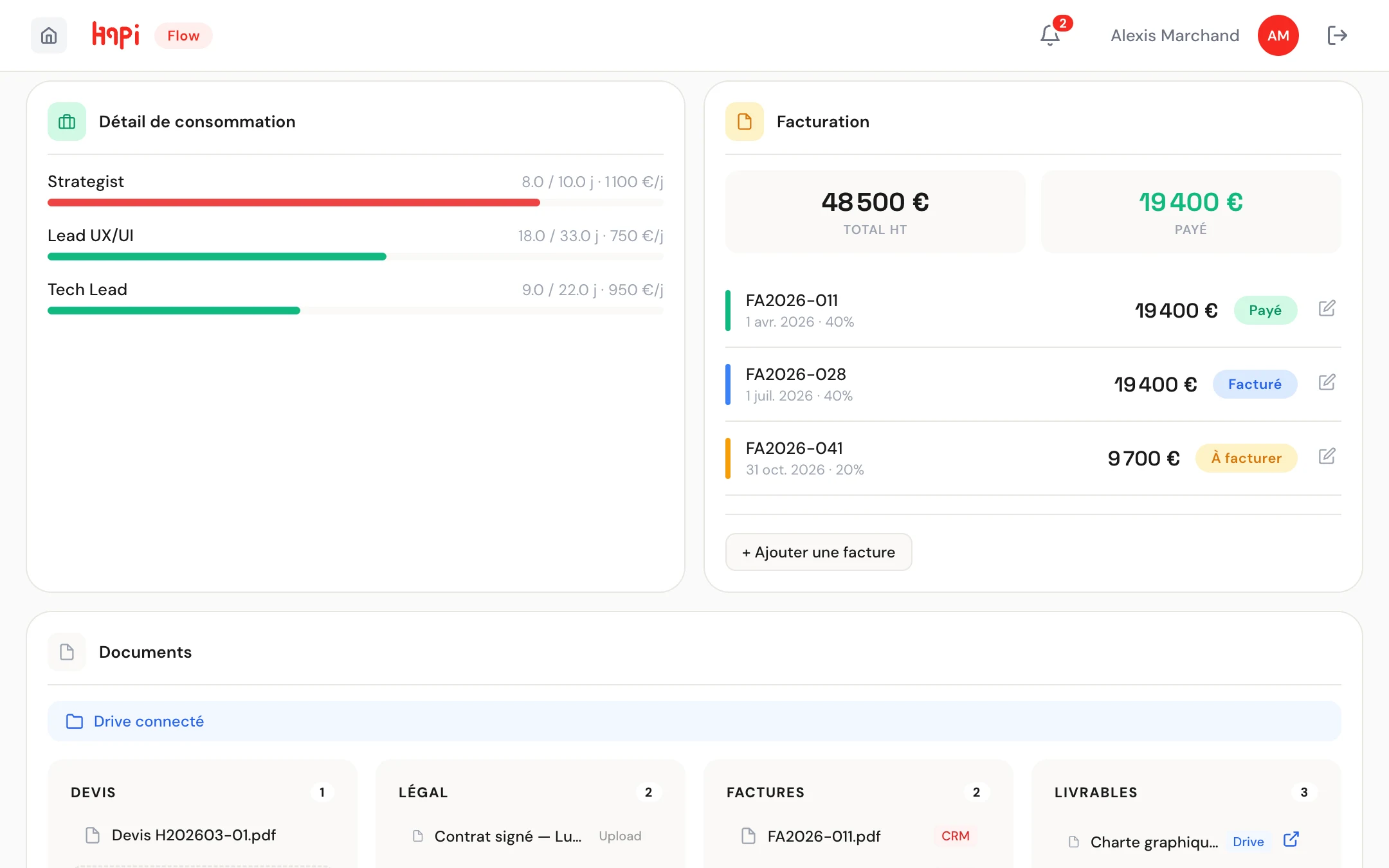Click the 19 400 € Payé card
The height and width of the screenshot is (868, 1389).
[1191, 212]
